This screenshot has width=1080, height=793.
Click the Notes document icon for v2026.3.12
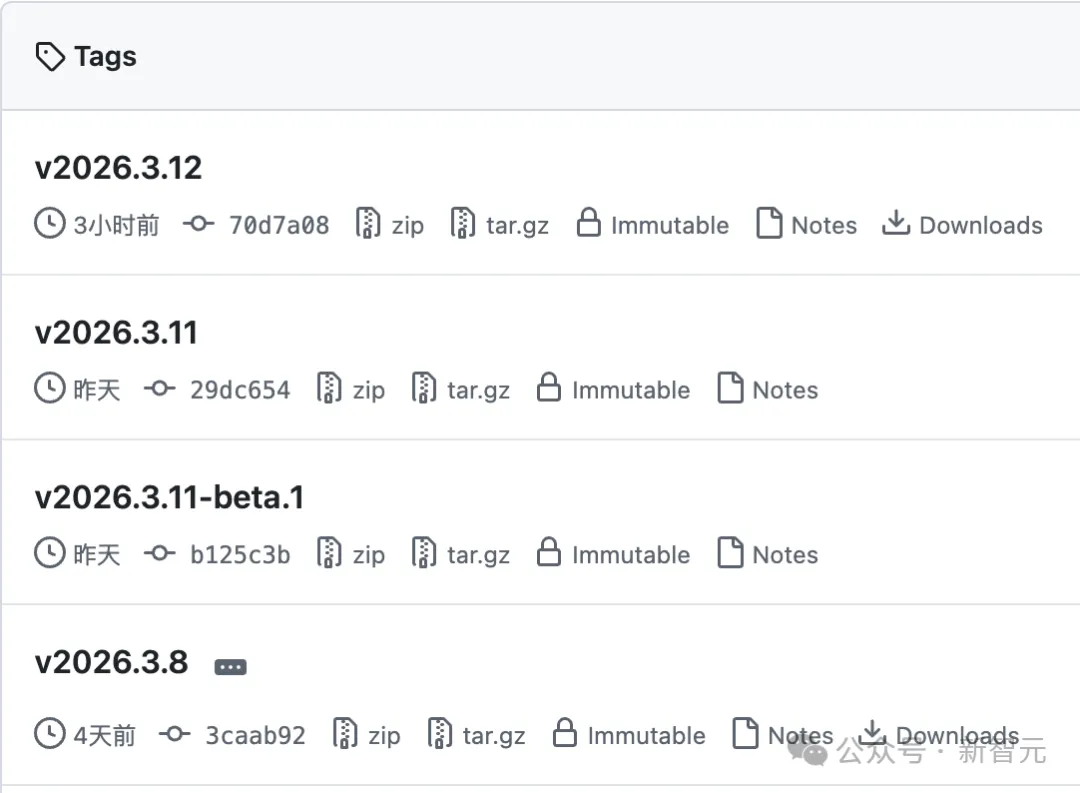(769, 224)
